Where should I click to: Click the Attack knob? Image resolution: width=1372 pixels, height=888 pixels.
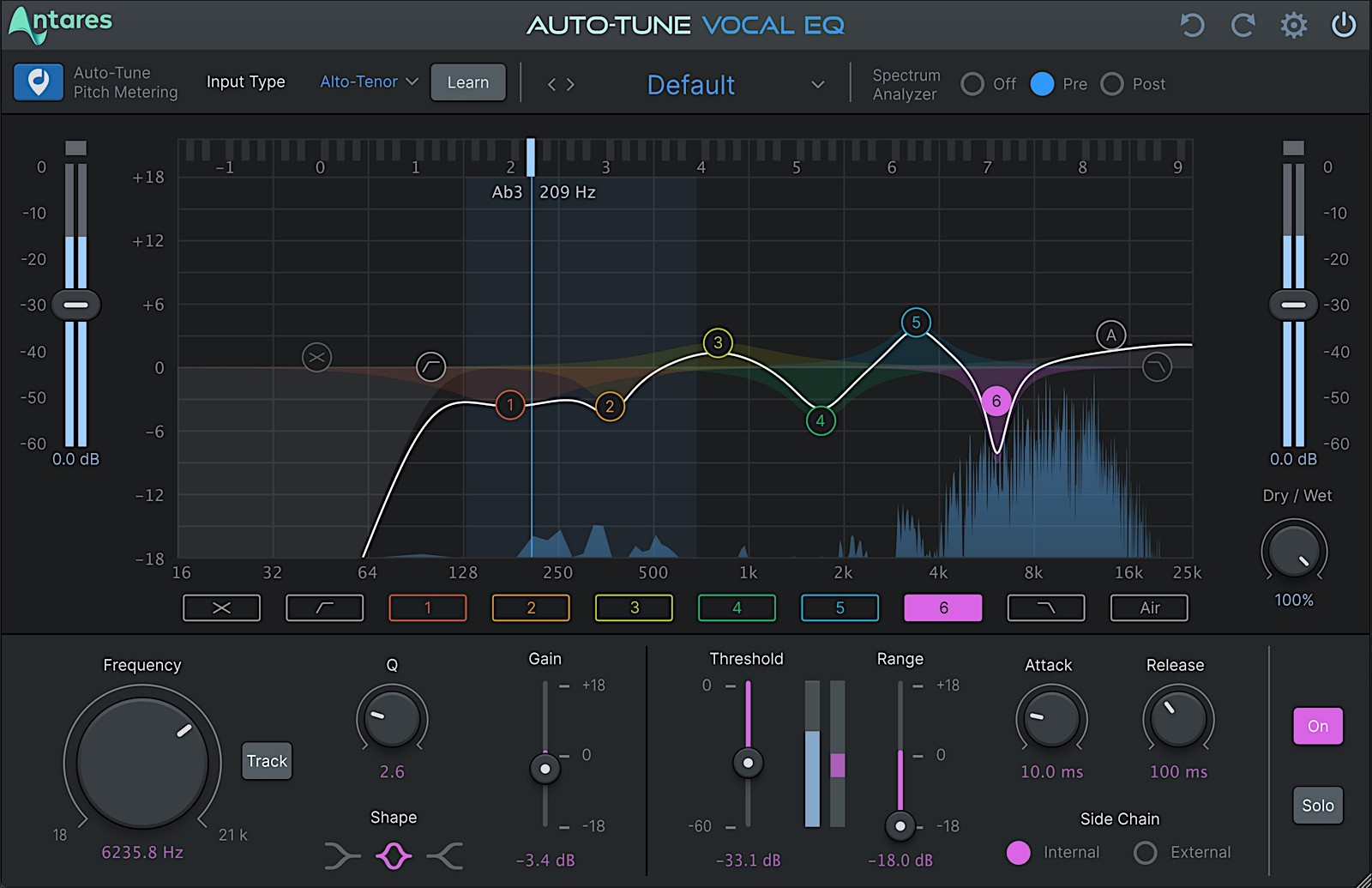coord(1051,719)
